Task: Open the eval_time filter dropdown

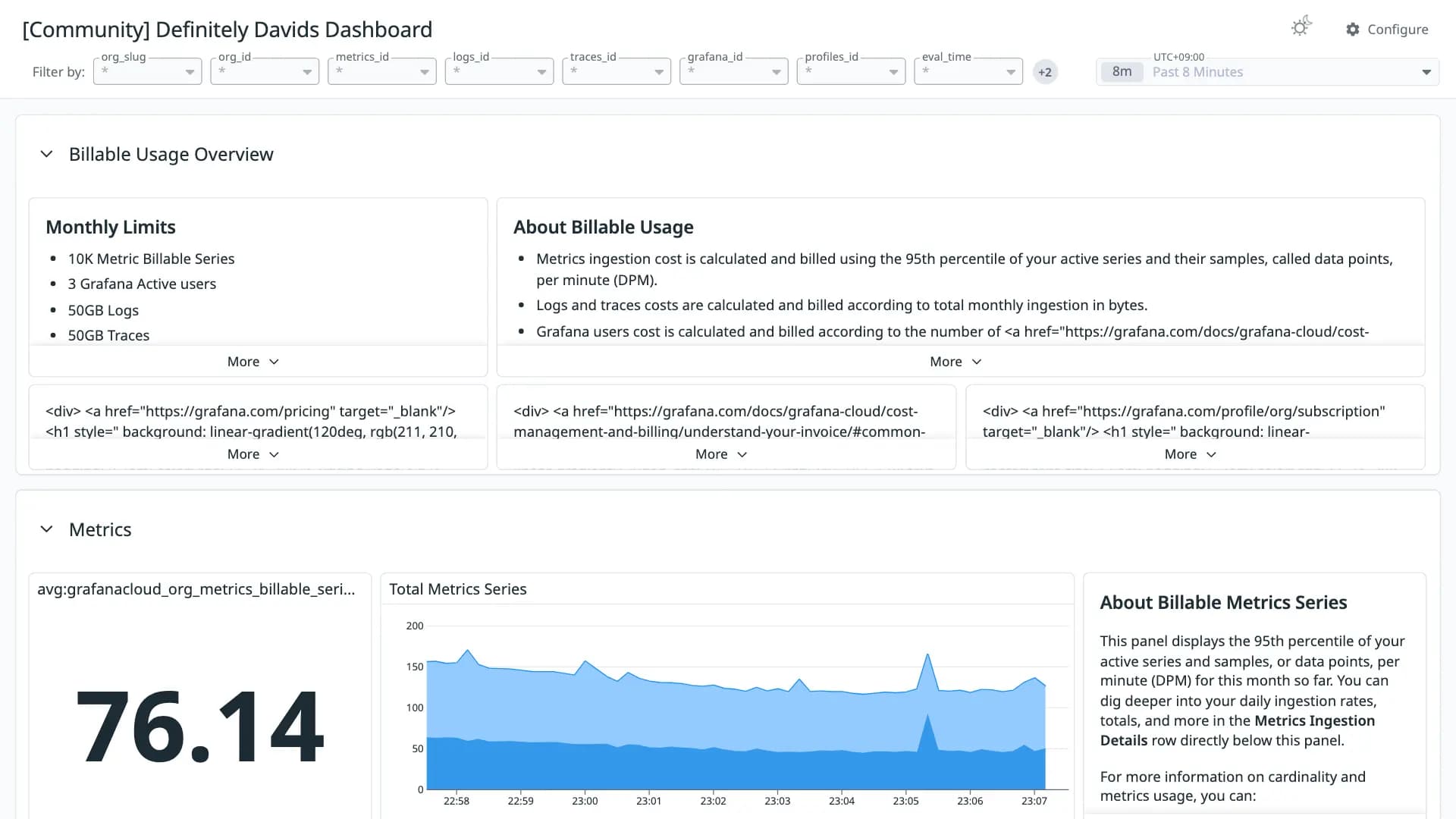Action: [968, 71]
